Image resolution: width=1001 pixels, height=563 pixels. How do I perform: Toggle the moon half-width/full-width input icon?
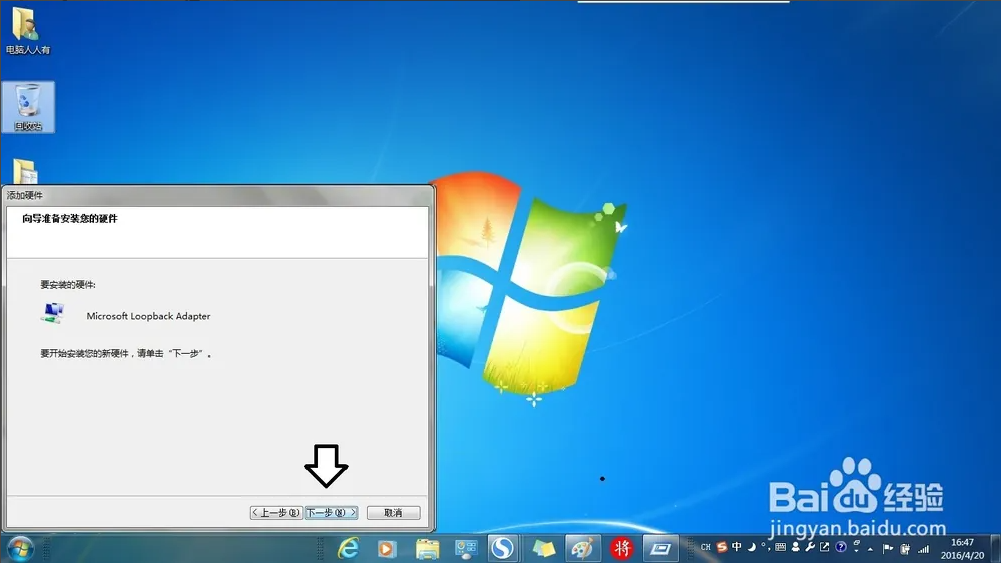click(x=752, y=547)
